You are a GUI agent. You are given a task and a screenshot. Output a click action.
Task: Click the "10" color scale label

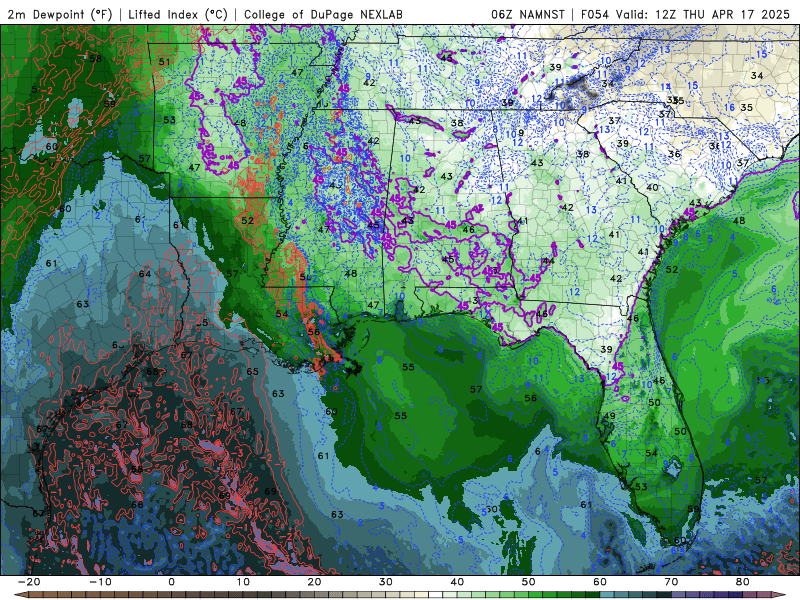243,582
